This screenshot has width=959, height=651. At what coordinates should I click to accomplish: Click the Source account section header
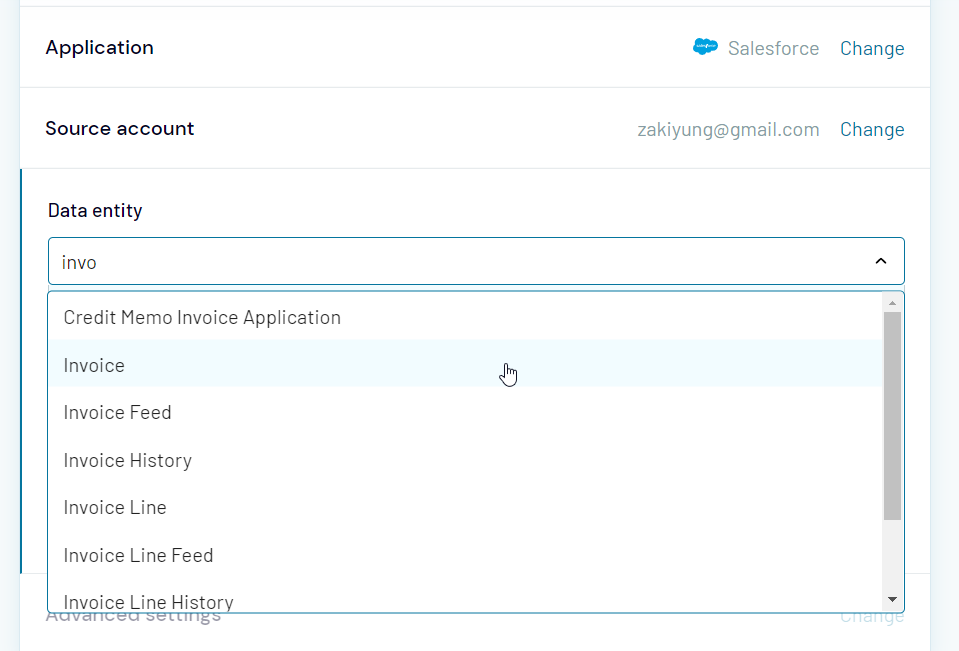tap(119, 128)
